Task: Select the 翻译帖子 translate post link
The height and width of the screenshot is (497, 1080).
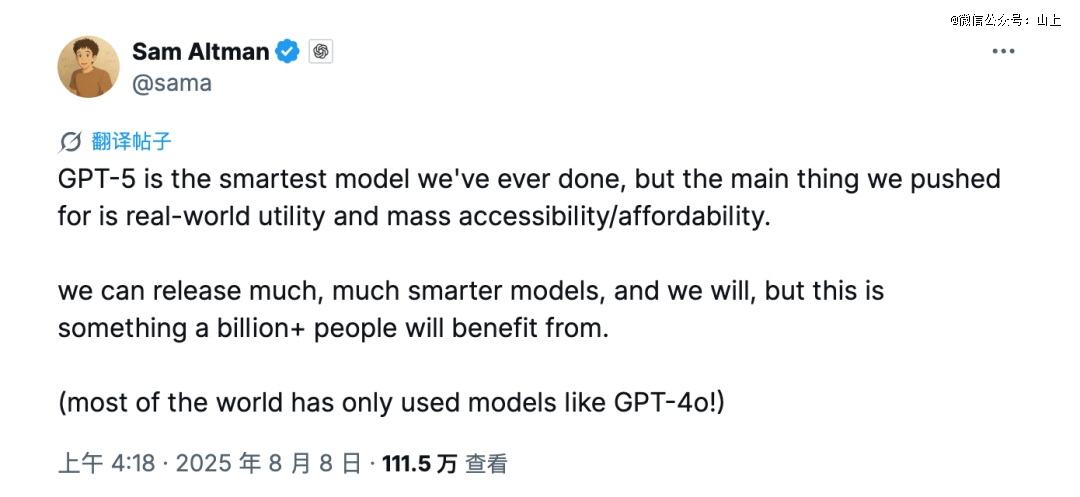Action: [131, 141]
